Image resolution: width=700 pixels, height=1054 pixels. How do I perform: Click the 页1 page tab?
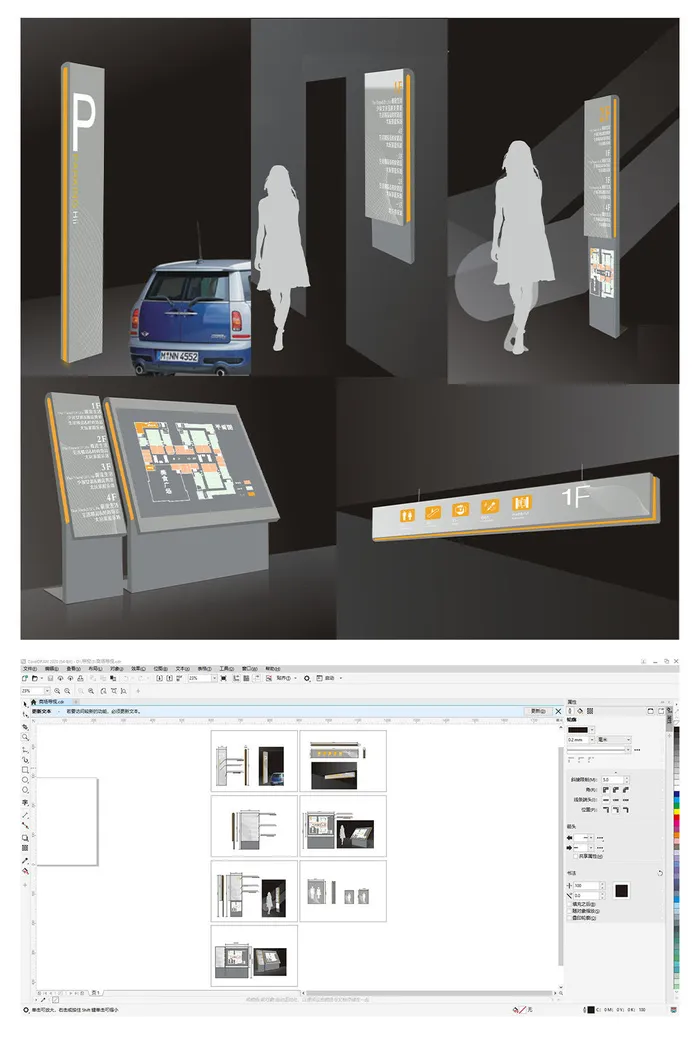95,993
